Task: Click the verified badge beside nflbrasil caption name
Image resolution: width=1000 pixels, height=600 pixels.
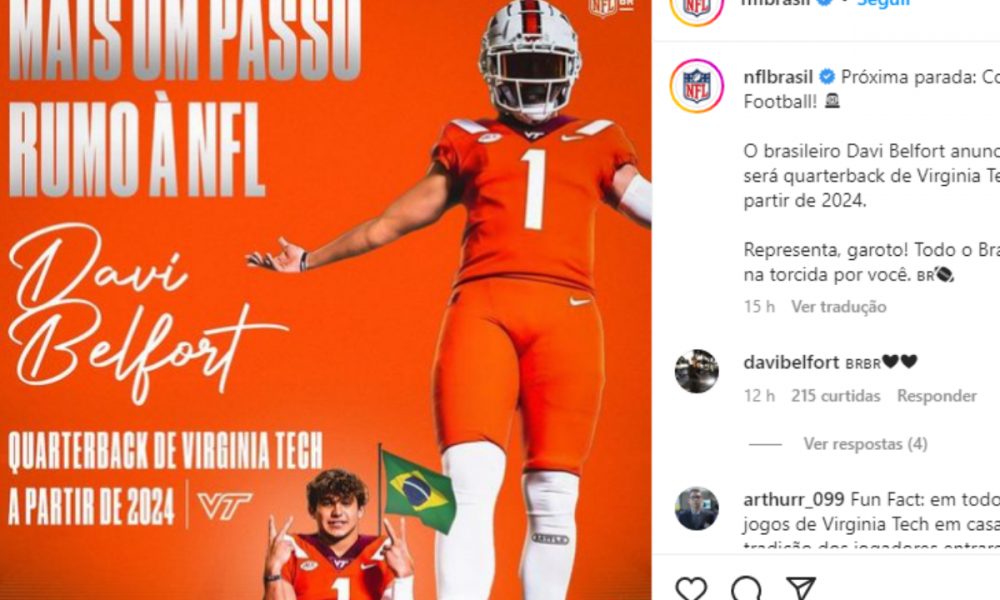Action: pos(827,77)
